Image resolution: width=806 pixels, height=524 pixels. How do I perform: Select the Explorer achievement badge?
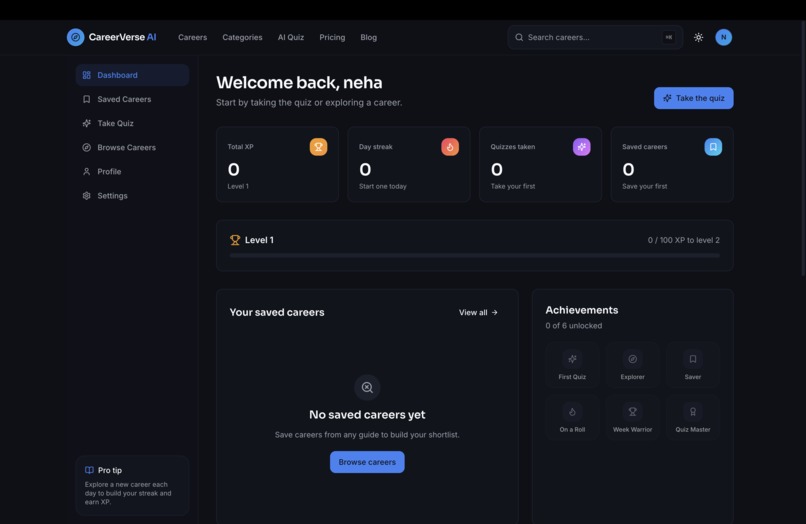632,365
